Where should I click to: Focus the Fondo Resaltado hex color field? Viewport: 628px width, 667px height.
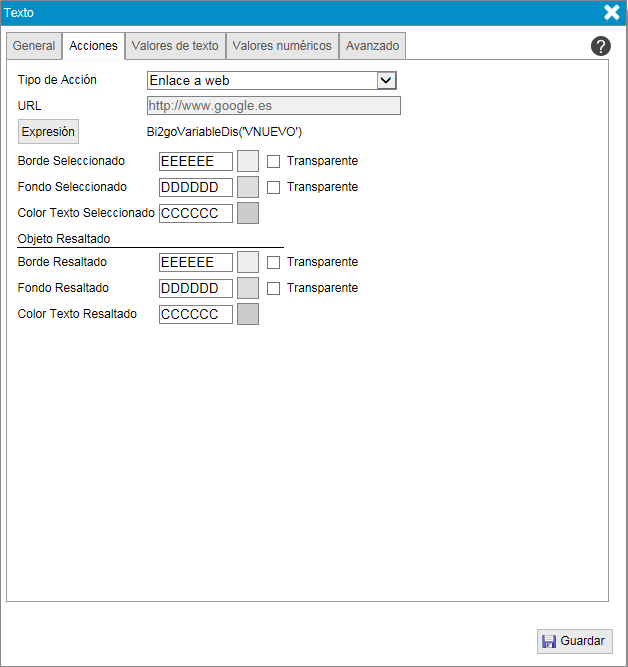coord(195,288)
